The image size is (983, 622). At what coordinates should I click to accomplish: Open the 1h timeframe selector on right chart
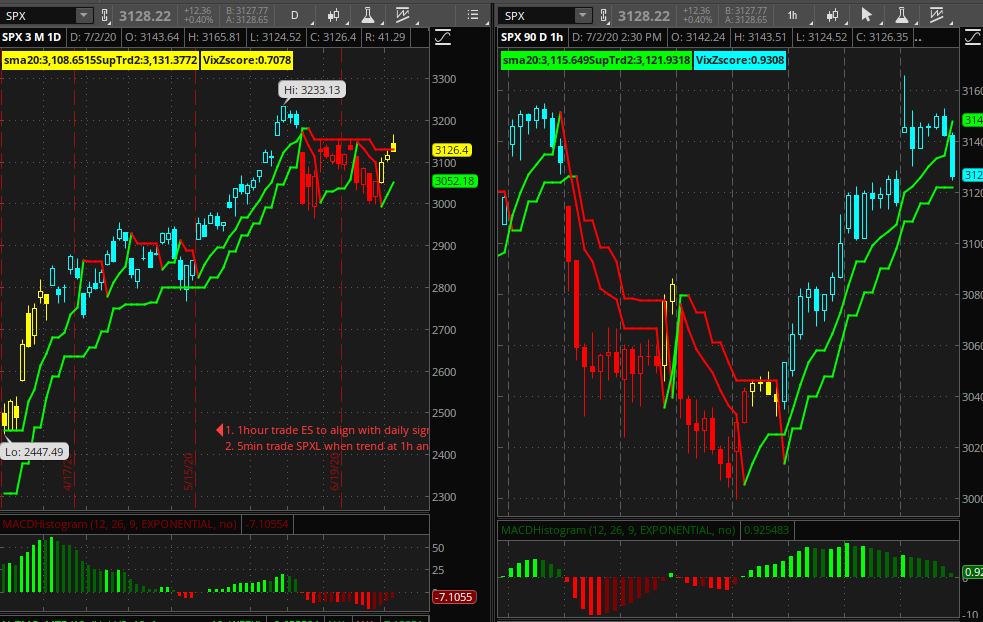(792, 16)
